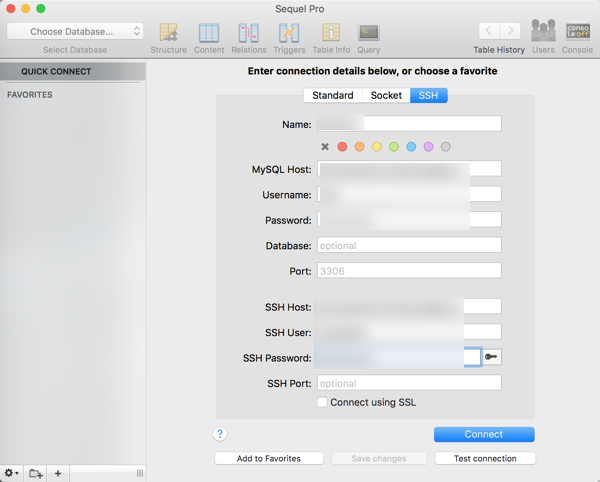Click the Connect button
The image size is (600, 482).
[484, 434]
